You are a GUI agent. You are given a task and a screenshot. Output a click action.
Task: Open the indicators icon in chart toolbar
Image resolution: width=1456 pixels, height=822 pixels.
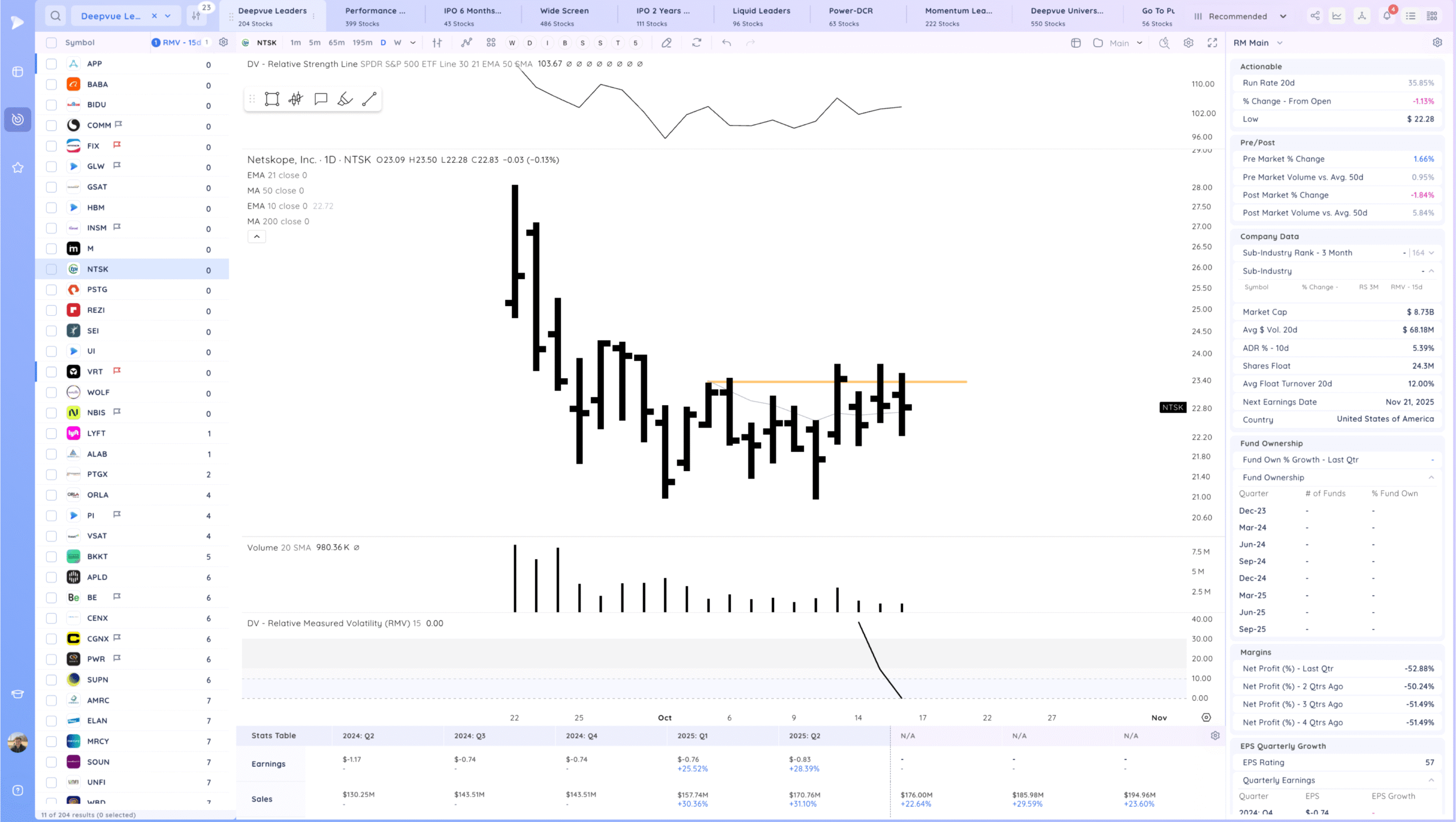pos(466,43)
